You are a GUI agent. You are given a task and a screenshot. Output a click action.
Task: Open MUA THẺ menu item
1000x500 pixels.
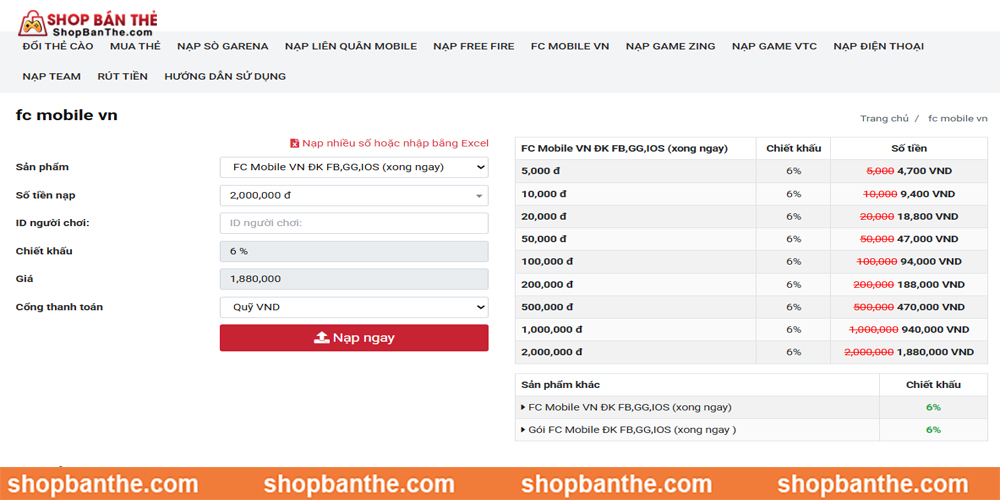pyautogui.click(x=135, y=46)
